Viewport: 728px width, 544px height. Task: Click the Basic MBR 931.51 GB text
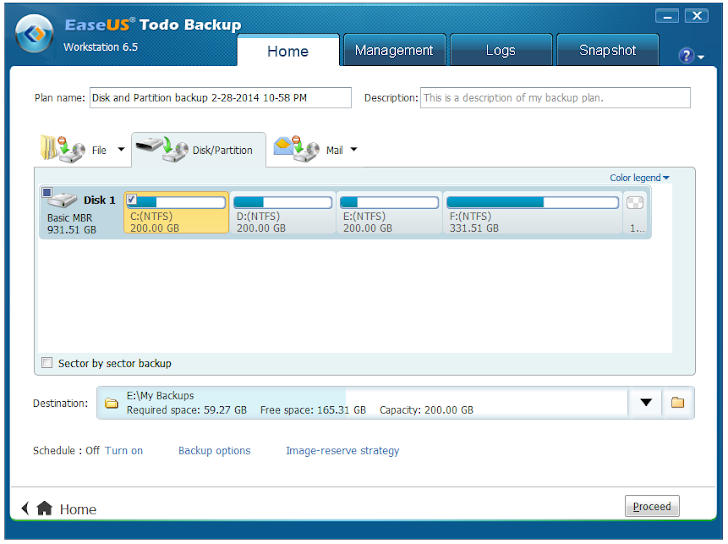pos(72,224)
